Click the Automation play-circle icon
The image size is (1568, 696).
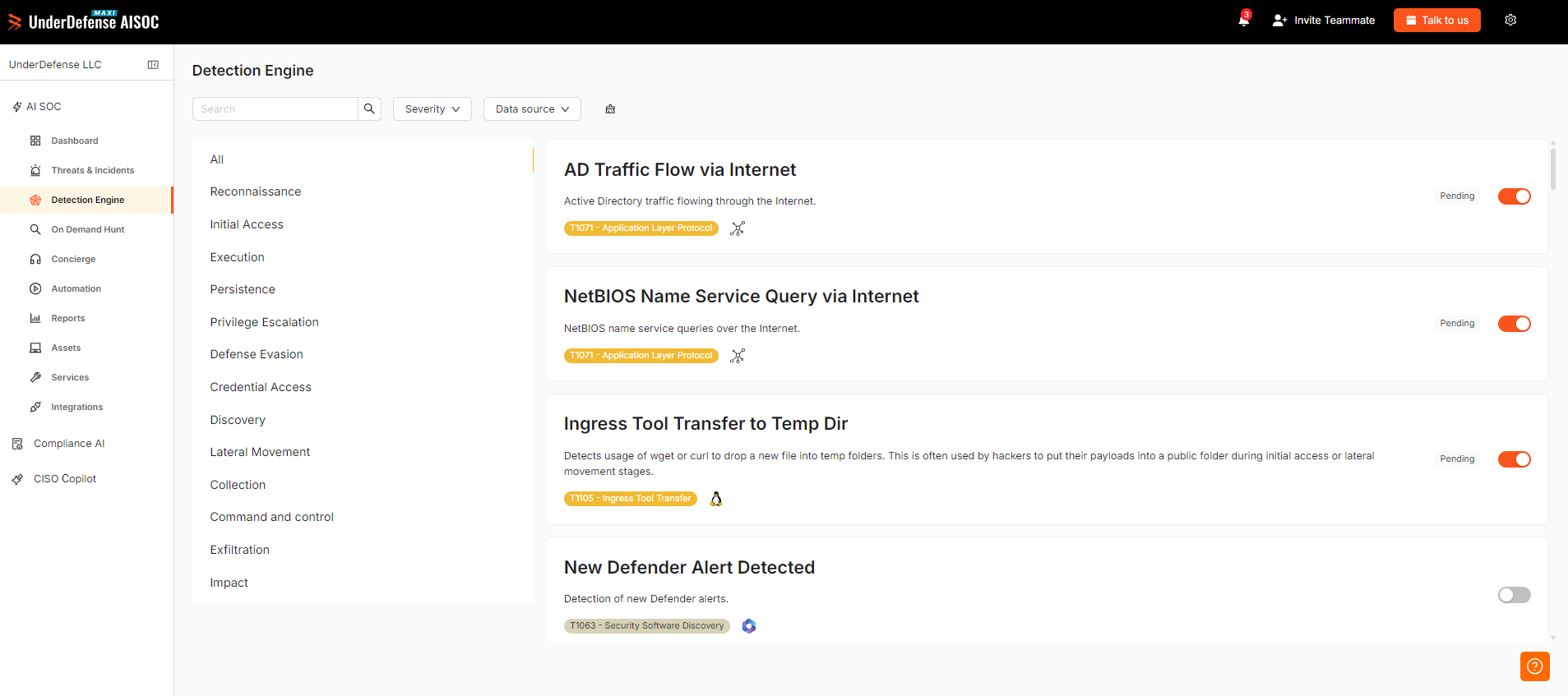[35, 288]
